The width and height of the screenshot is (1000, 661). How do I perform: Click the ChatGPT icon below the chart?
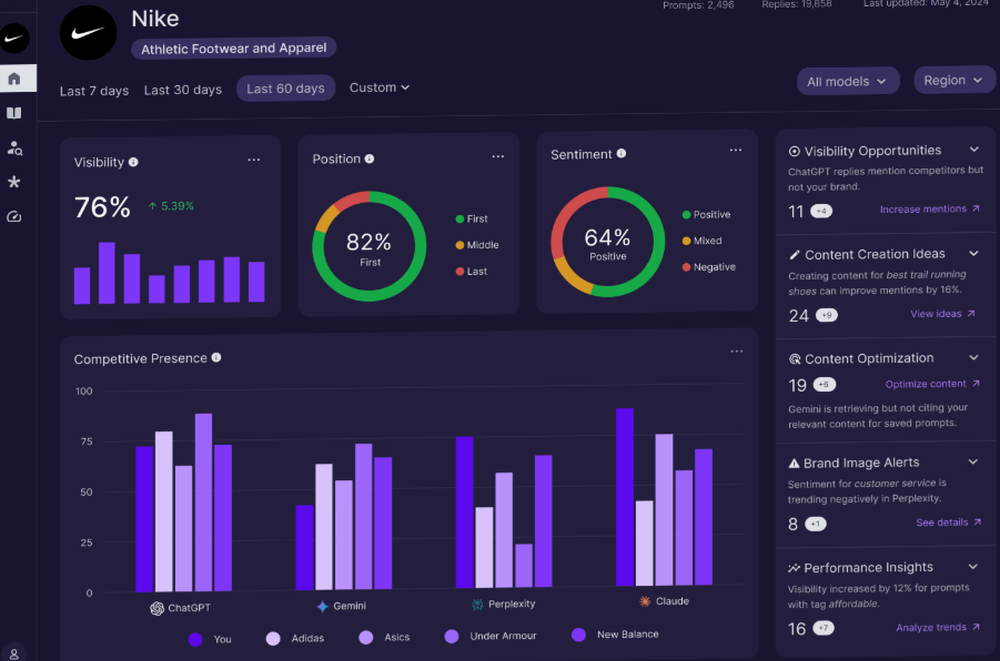tap(157, 608)
